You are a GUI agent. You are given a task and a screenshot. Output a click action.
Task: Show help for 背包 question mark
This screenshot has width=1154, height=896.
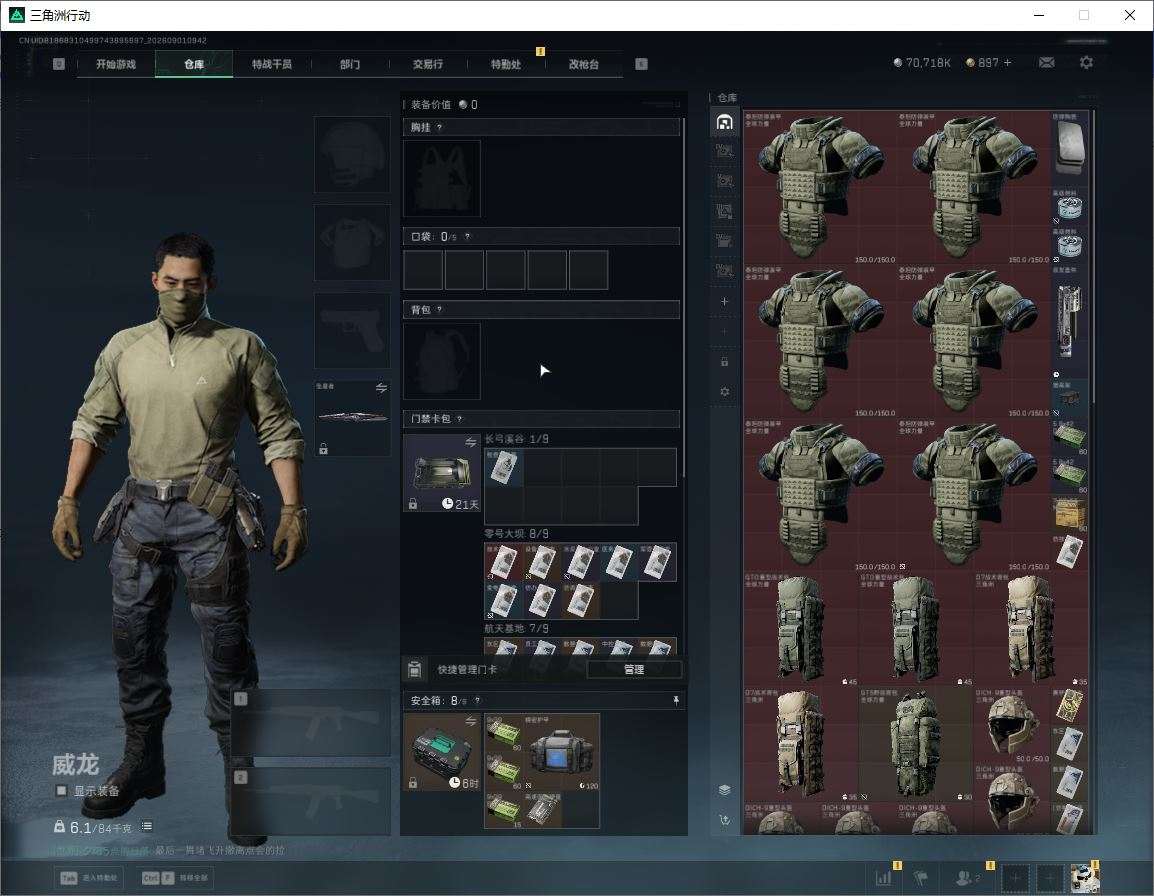point(439,309)
